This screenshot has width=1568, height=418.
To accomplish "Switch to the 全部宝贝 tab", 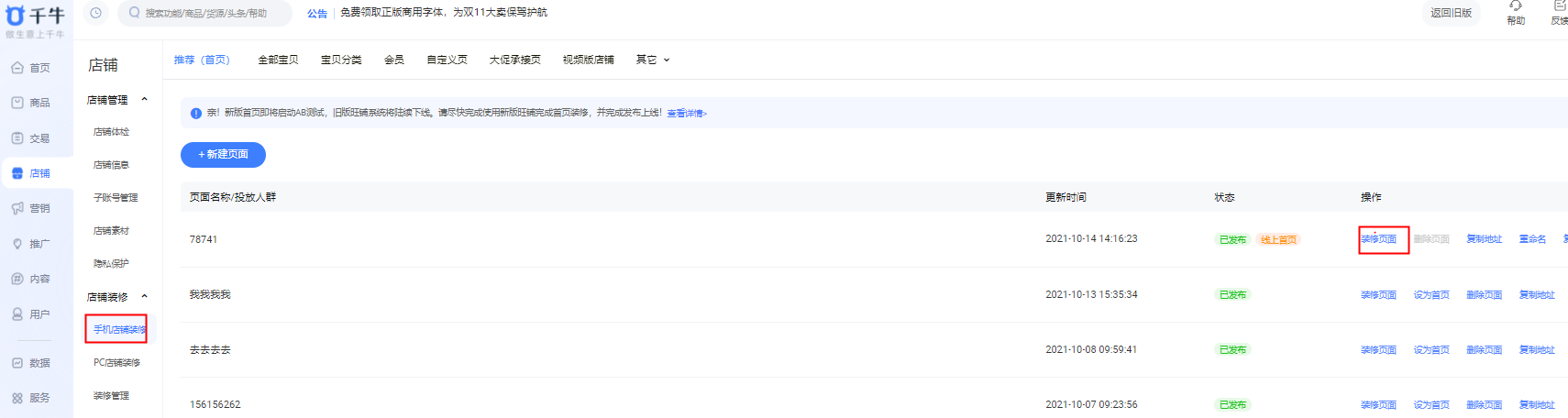I will tap(278, 60).
